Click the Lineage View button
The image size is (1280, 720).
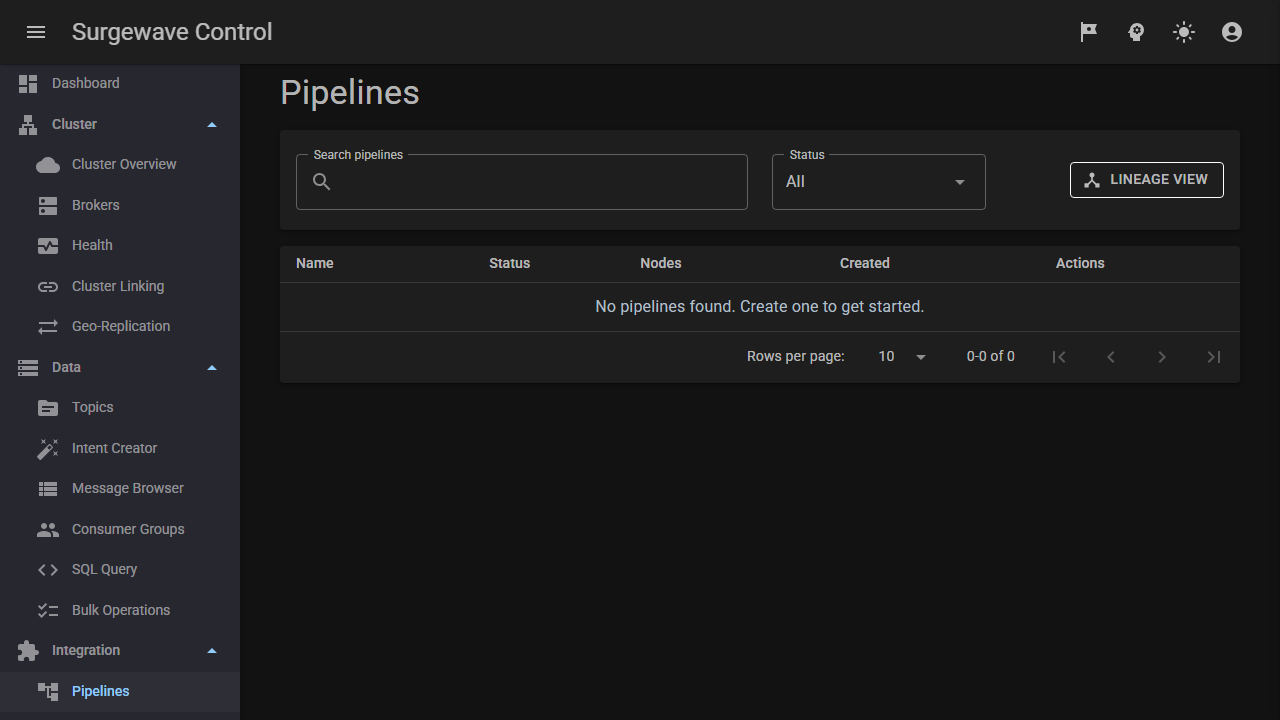coord(1147,180)
